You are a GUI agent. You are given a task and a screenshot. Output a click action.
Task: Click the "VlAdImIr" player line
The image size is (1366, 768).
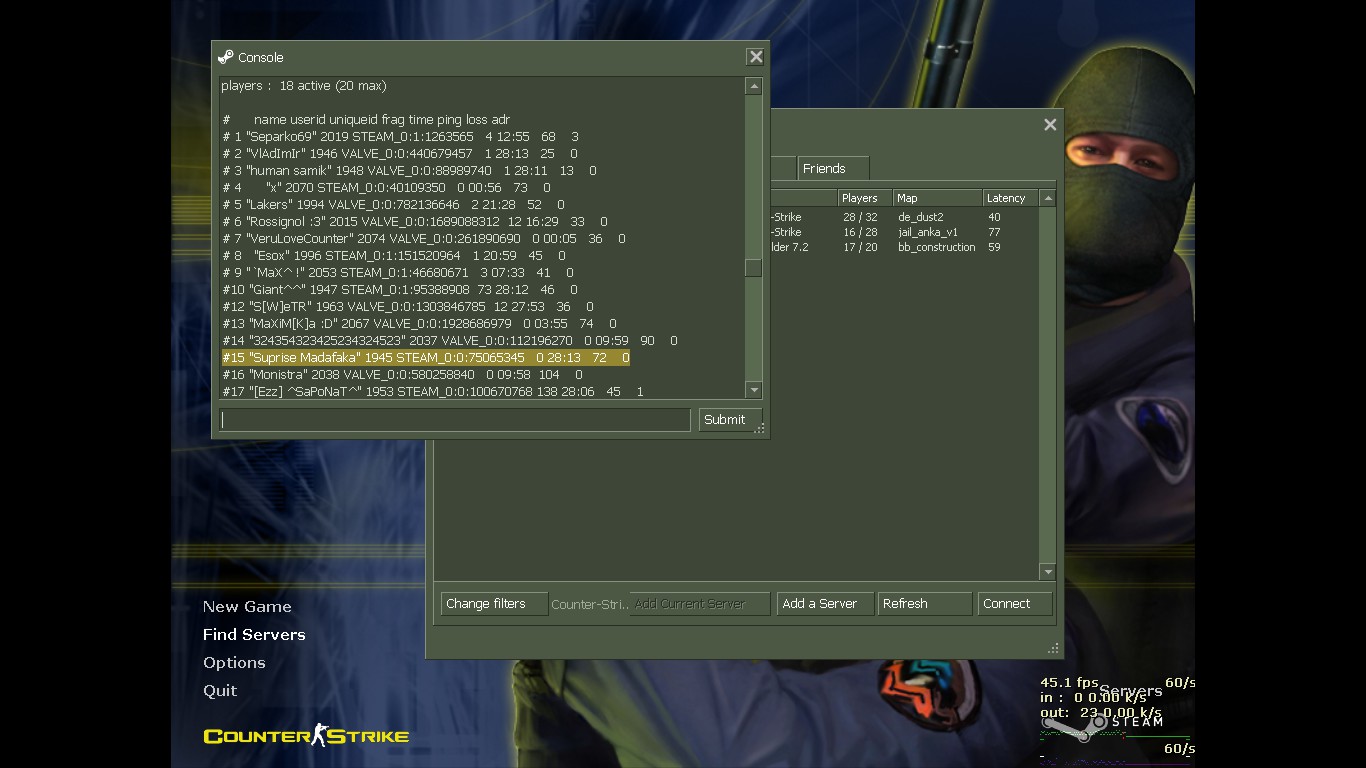[x=400, y=153]
